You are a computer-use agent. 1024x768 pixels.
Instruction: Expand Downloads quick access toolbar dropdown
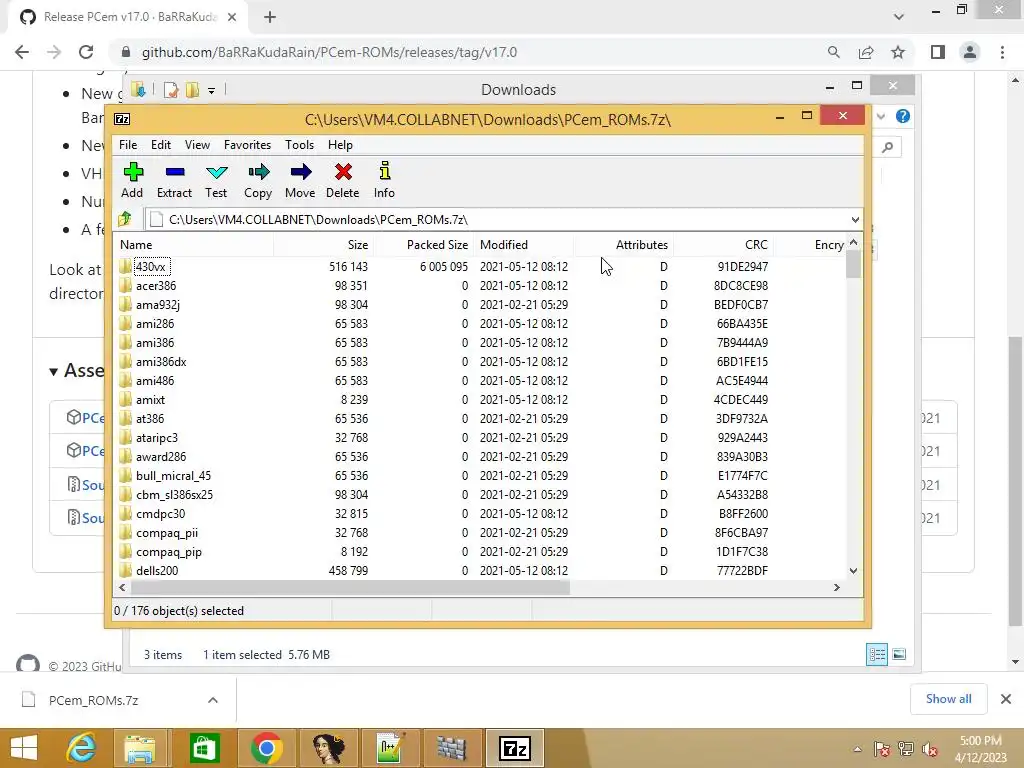coord(212,90)
